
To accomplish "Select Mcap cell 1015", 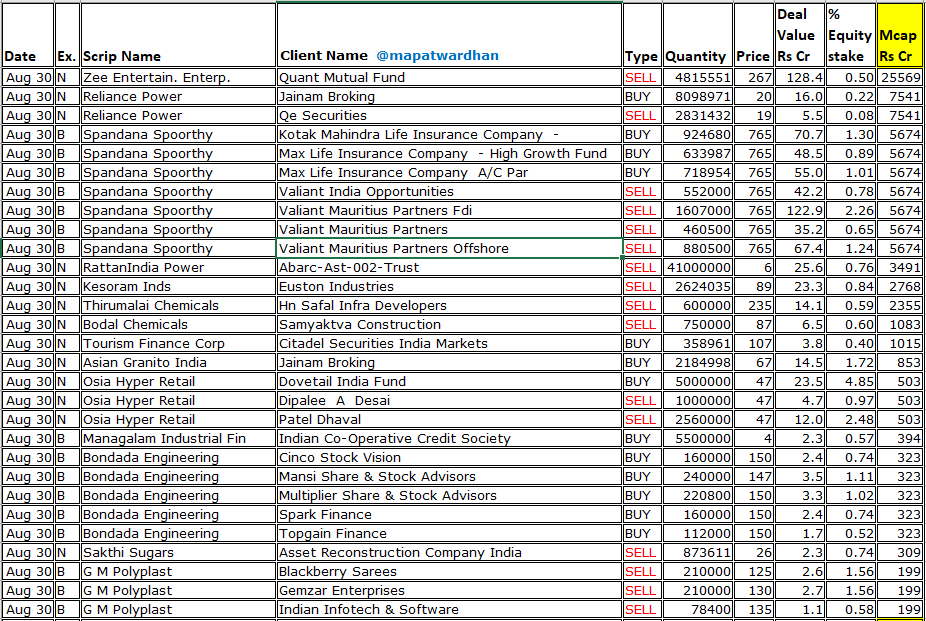I will 899,344.
